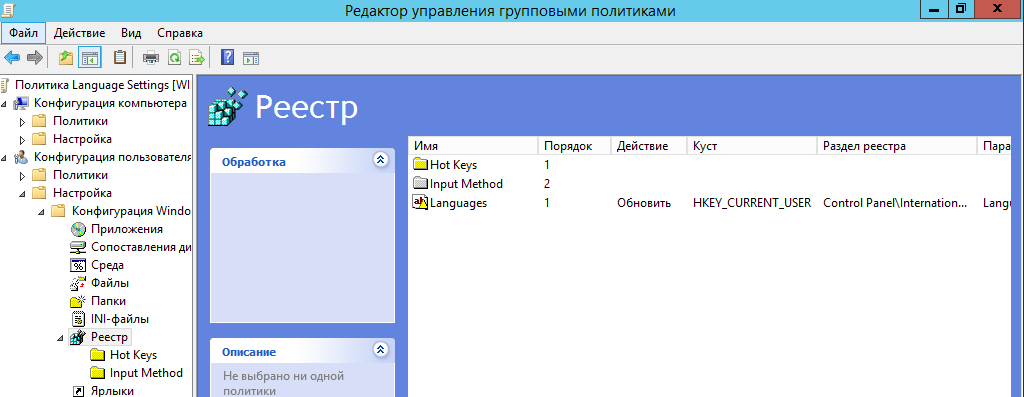Viewport: 1024px width, 397px height.
Task: Click the Forward arrow toolbar icon
Action: click(x=35, y=57)
